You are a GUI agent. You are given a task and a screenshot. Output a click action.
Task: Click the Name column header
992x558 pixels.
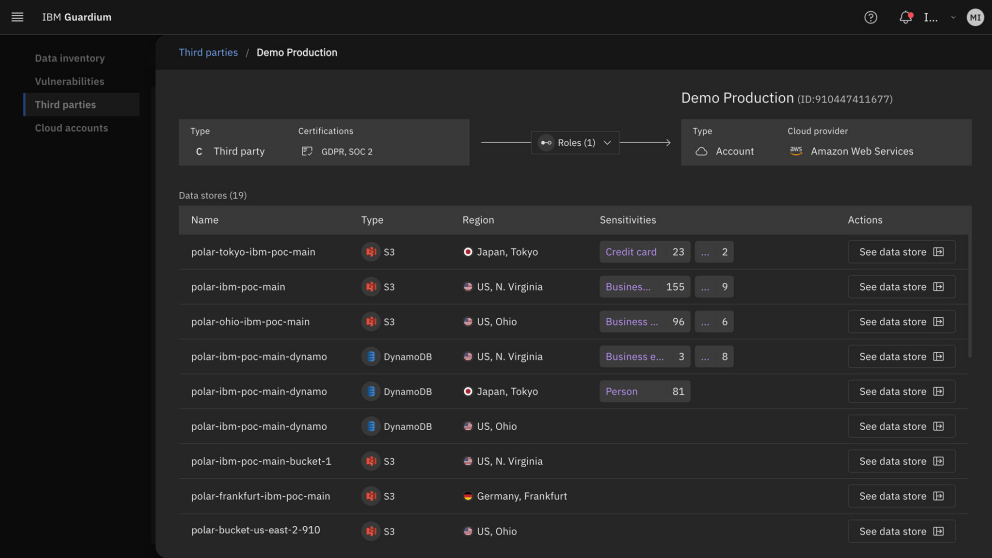[204, 220]
